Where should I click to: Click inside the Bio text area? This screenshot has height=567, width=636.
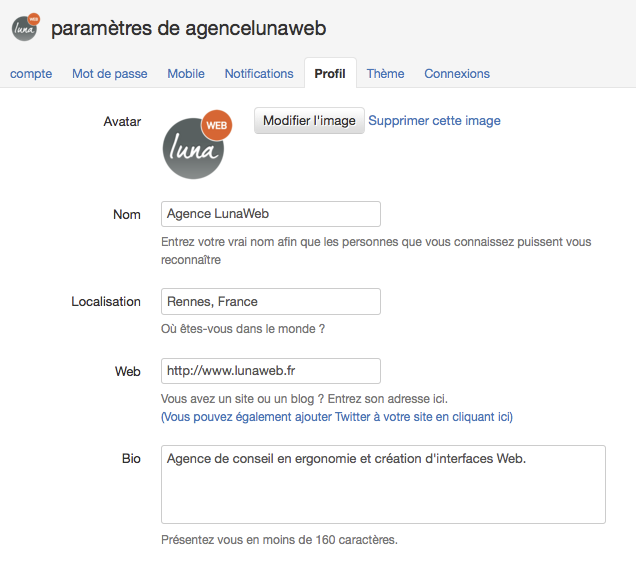tap(383, 484)
